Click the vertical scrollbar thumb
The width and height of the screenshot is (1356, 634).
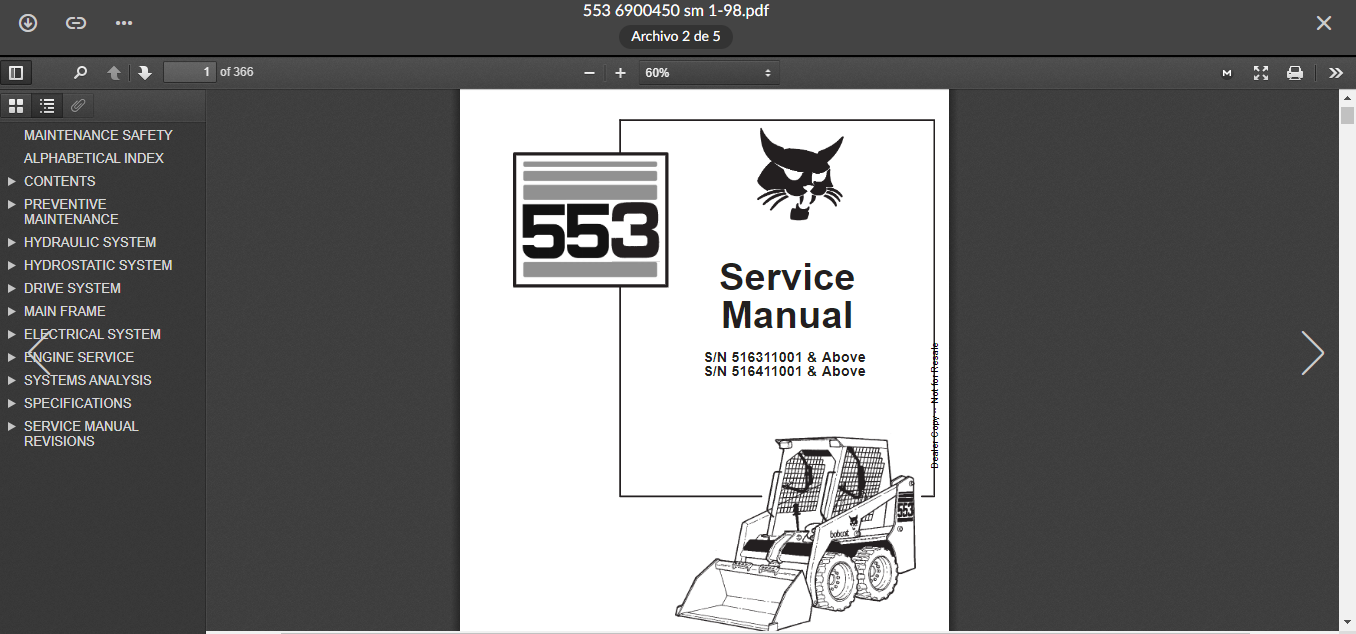coord(1347,115)
